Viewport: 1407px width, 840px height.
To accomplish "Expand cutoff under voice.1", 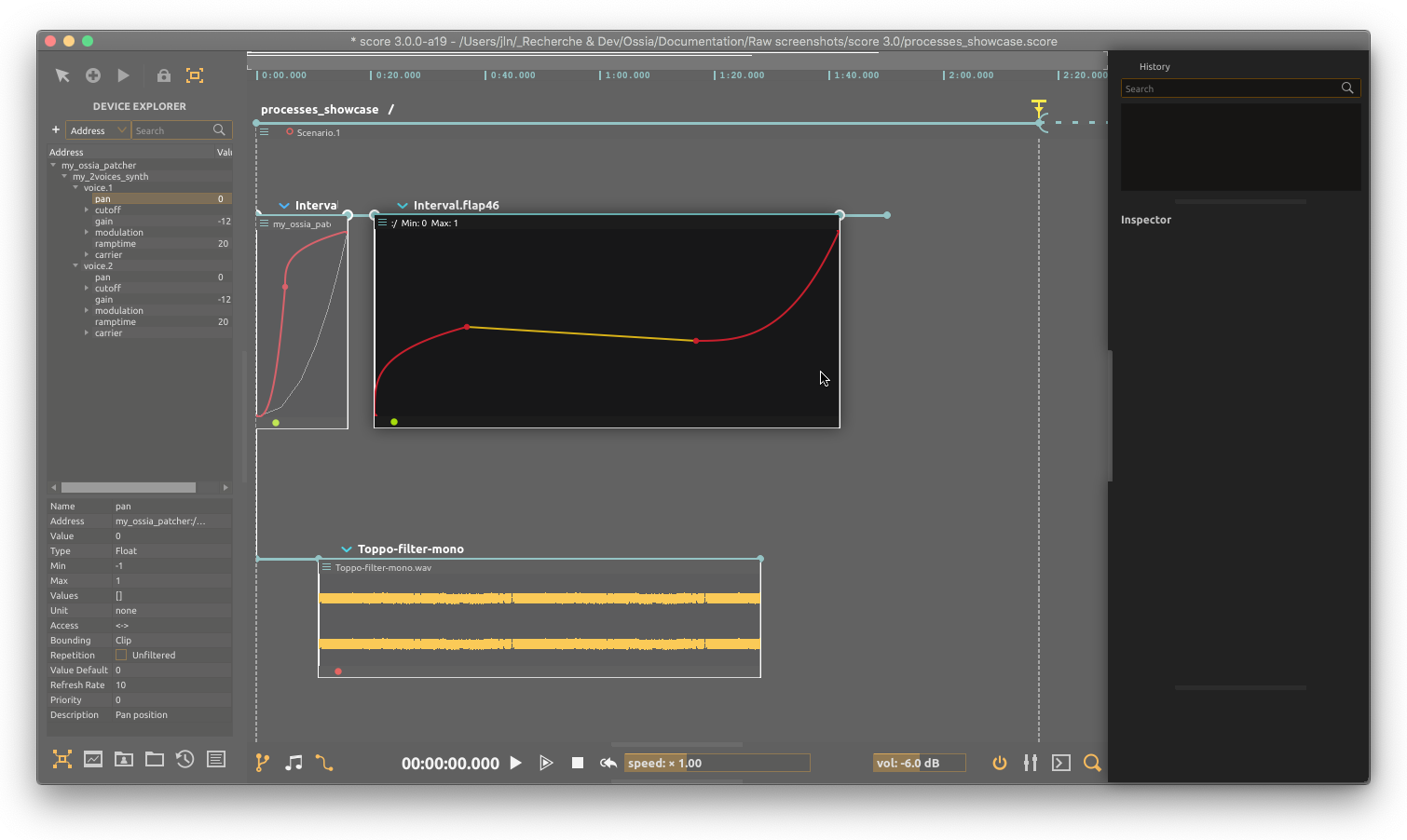I will (x=87, y=210).
